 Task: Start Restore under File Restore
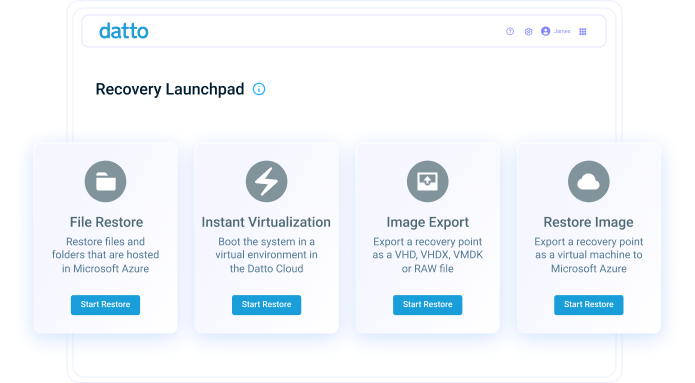click(105, 305)
